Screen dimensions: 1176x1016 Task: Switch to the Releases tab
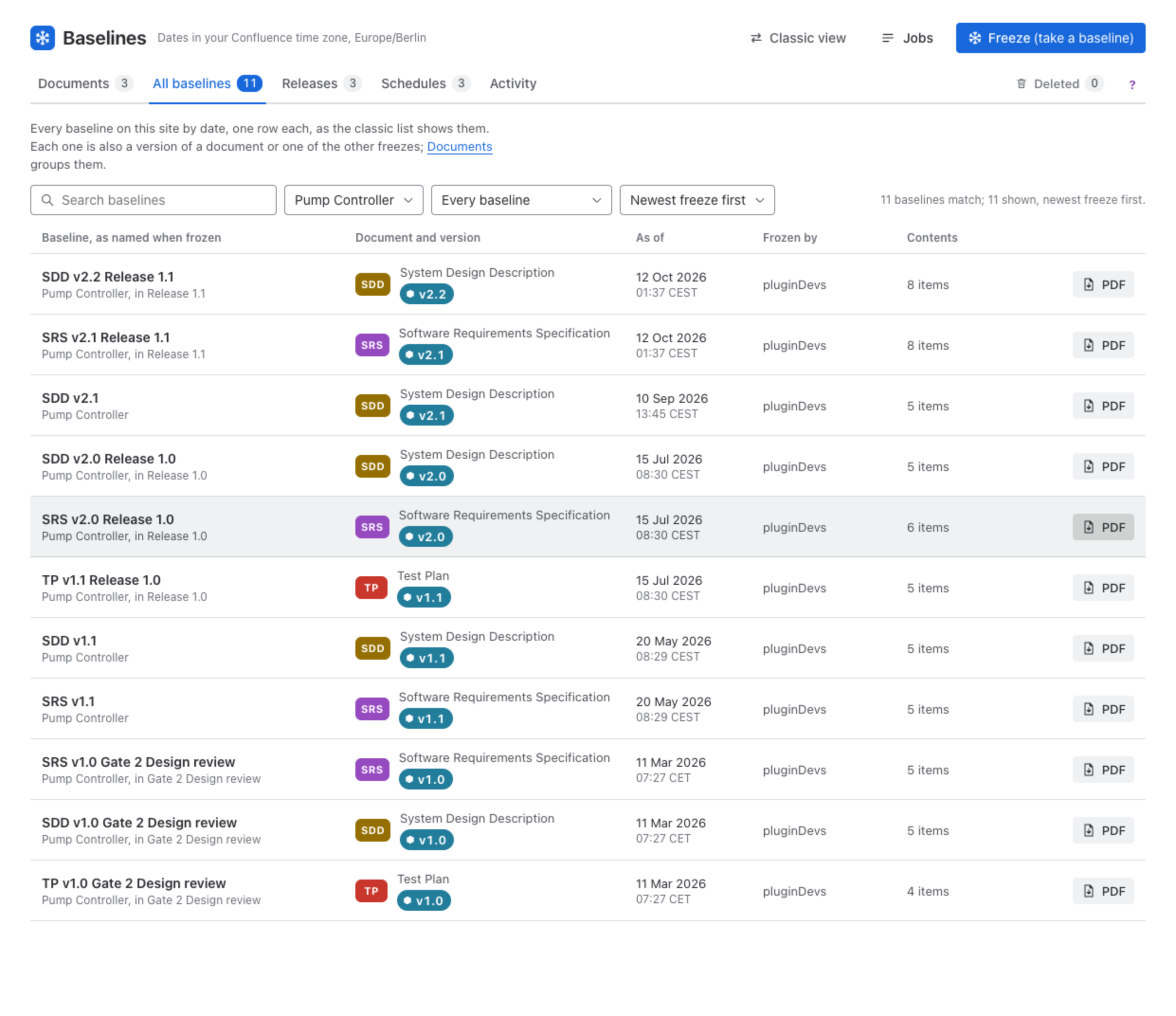point(321,83)
